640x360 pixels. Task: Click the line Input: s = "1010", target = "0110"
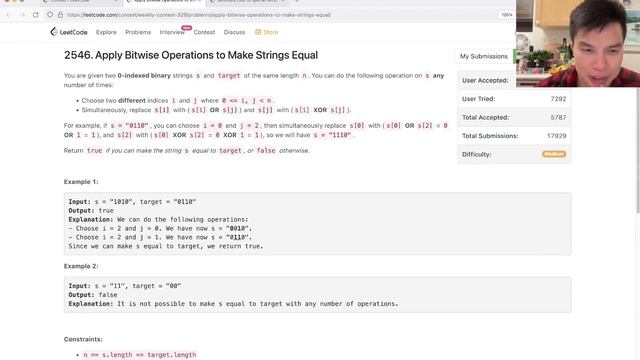click(132, 202)
